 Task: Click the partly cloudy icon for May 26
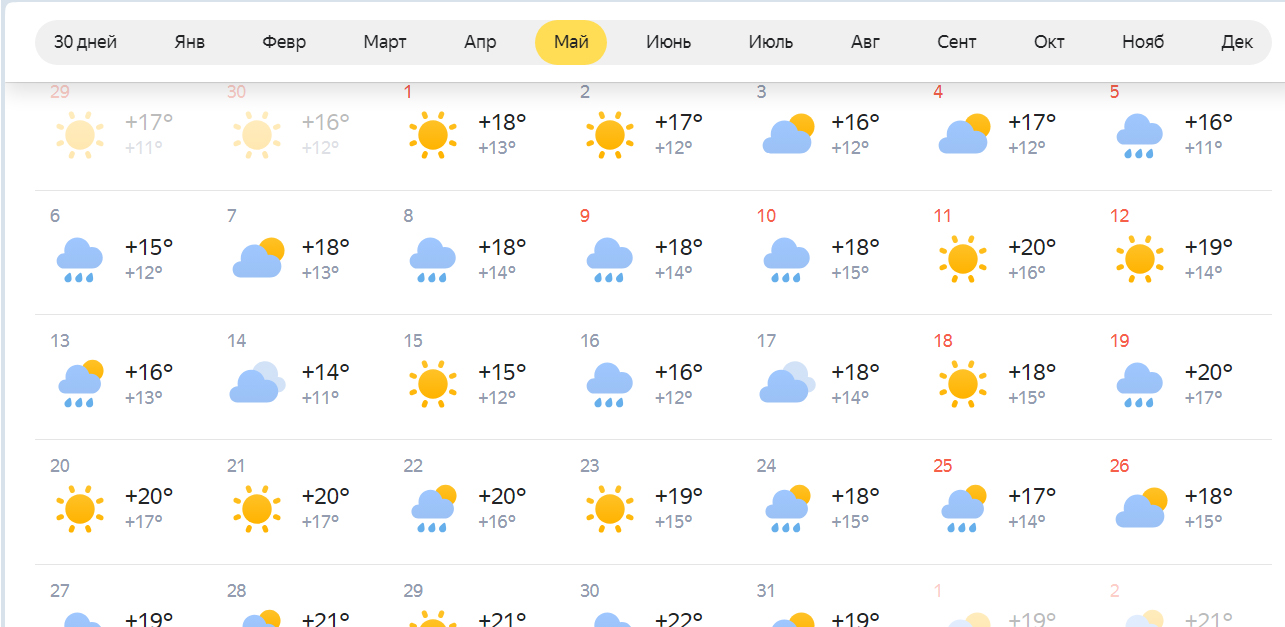pos(1141,508)
